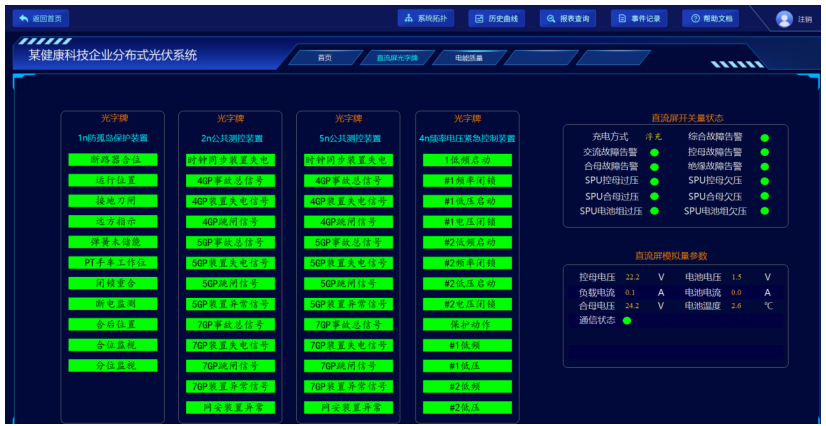The width and height of the screenshot is (826, 426).
Task: Click 保护动作 annunciator tile
Action: click(x=467, y=324)
